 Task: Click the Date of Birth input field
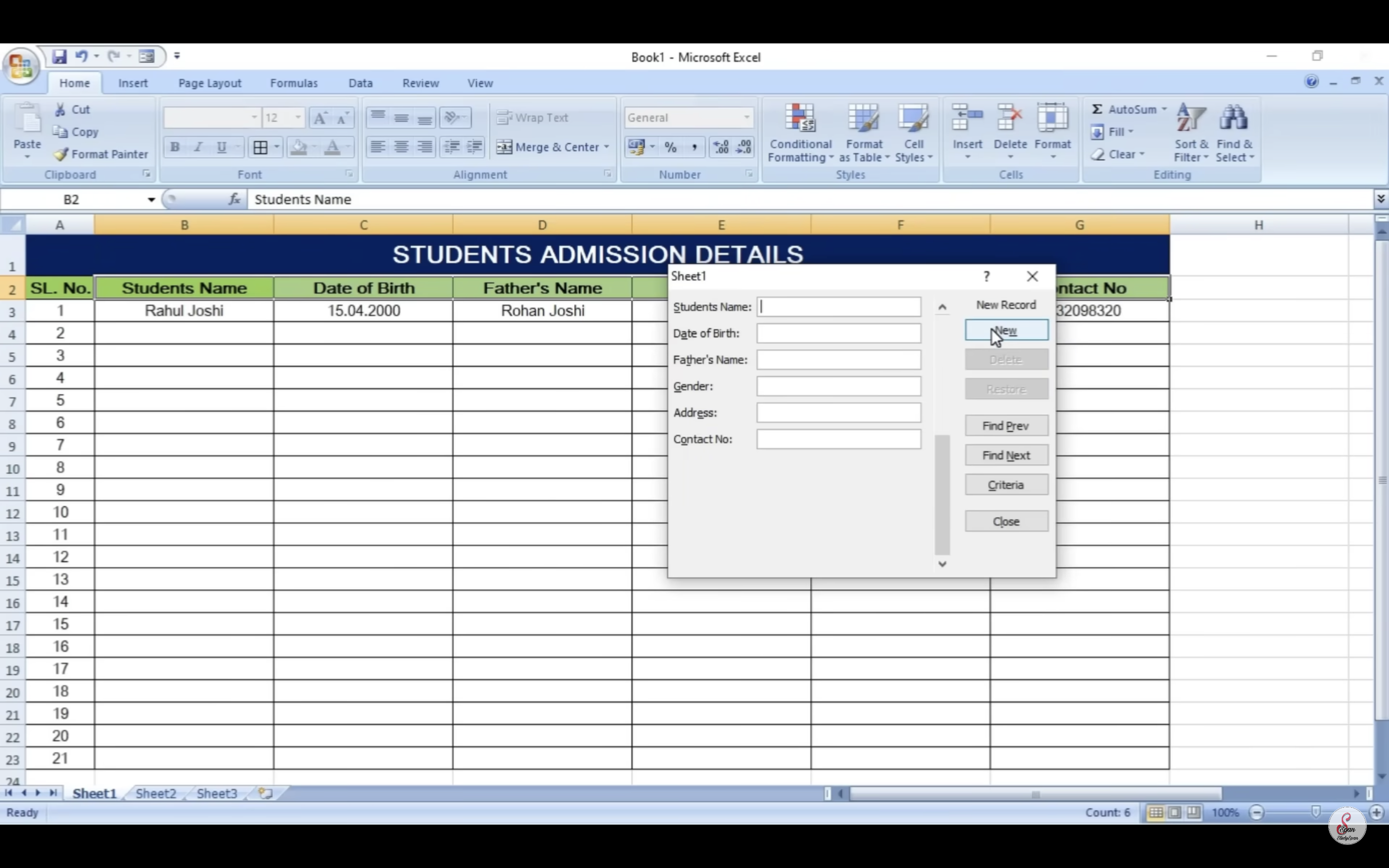[838, 333]
